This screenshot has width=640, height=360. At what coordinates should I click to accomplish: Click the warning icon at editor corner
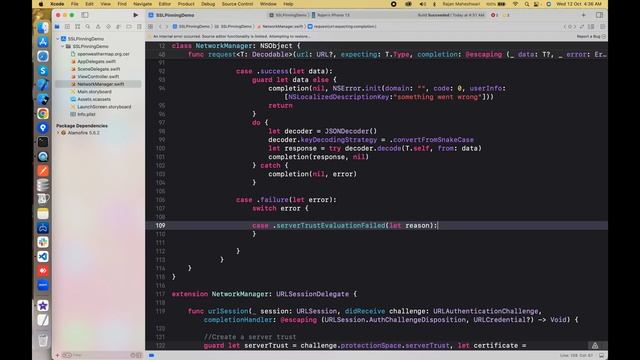tap(595, 345)
